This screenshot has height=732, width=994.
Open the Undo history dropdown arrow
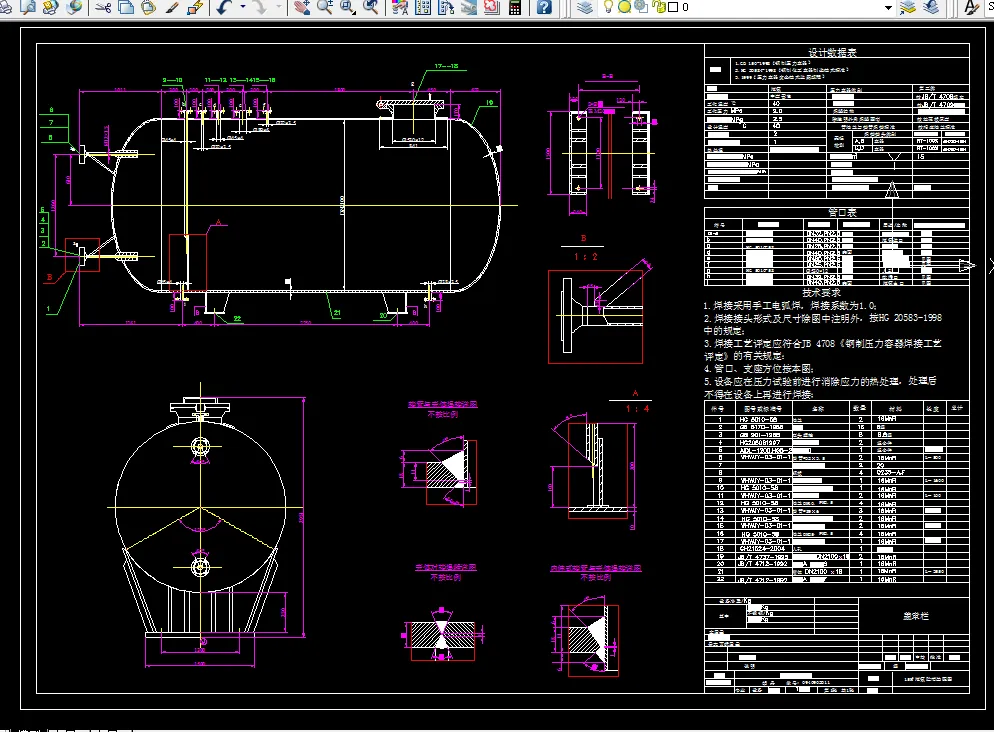point(243,7)
